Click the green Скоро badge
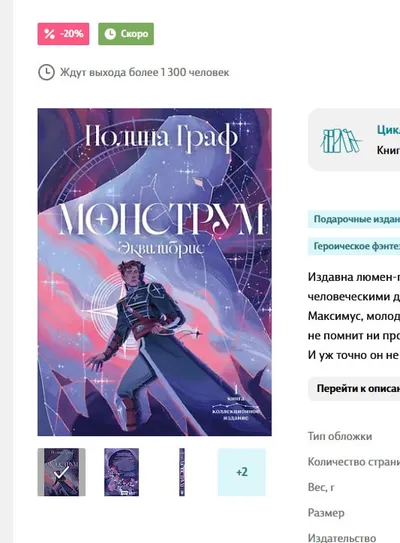Screen dimensions: 400x543 [126, 34]
